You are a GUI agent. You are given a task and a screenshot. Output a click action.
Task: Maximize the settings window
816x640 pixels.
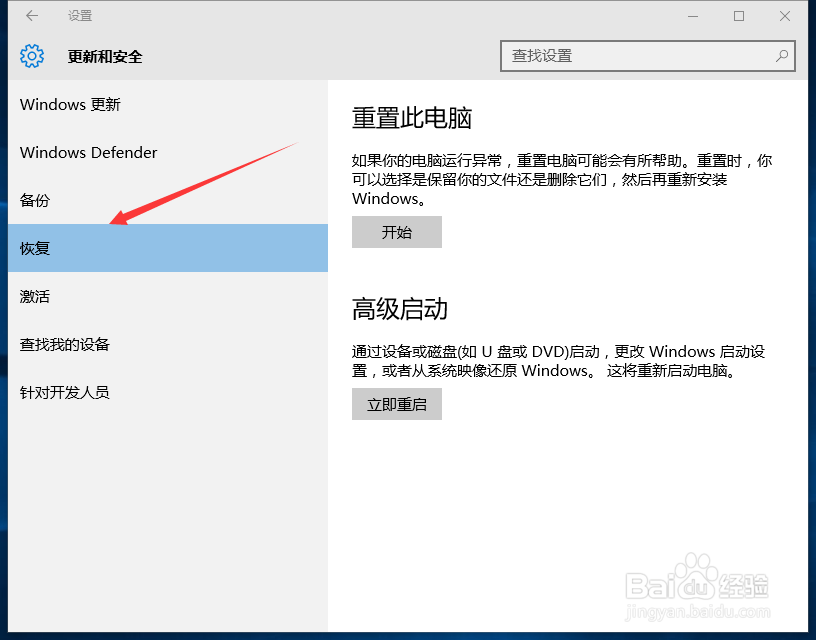738,16
